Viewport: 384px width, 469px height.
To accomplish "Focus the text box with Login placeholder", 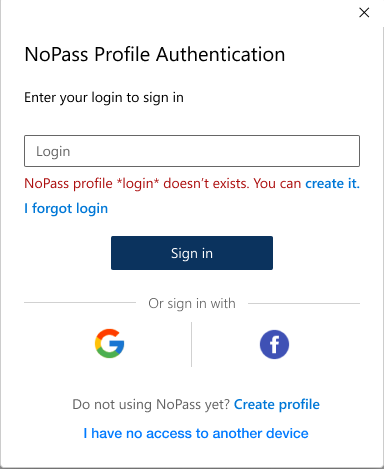I will point(192,151).
